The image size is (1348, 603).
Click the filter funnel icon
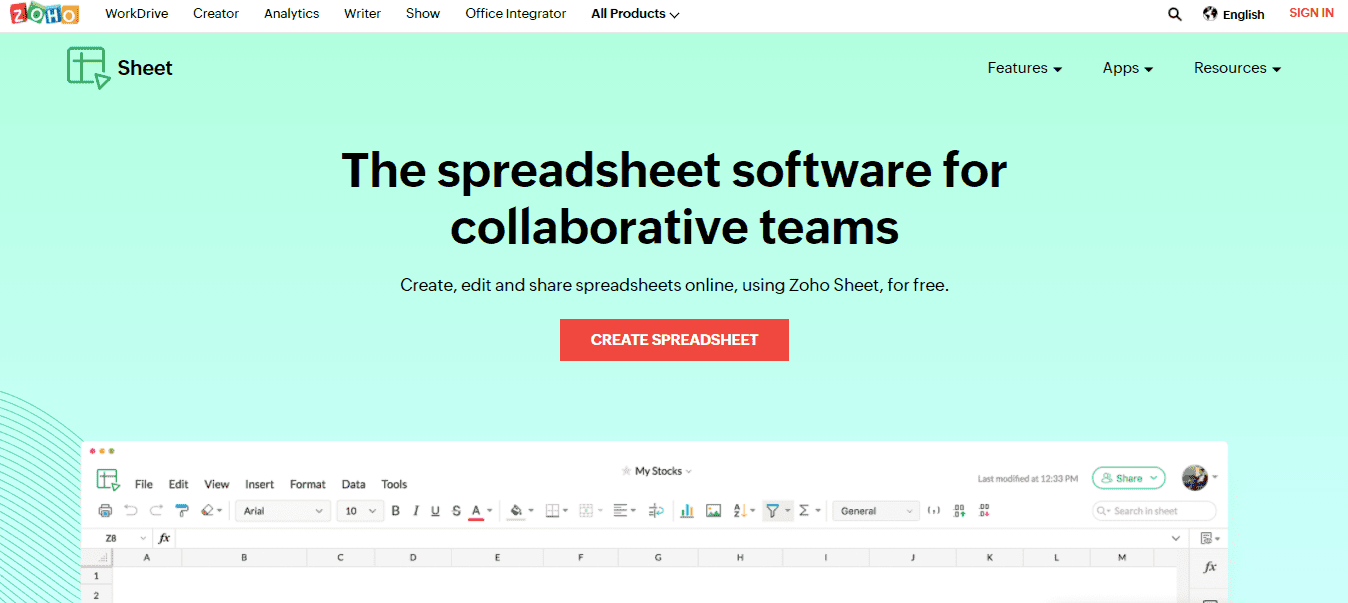(772, 511)
